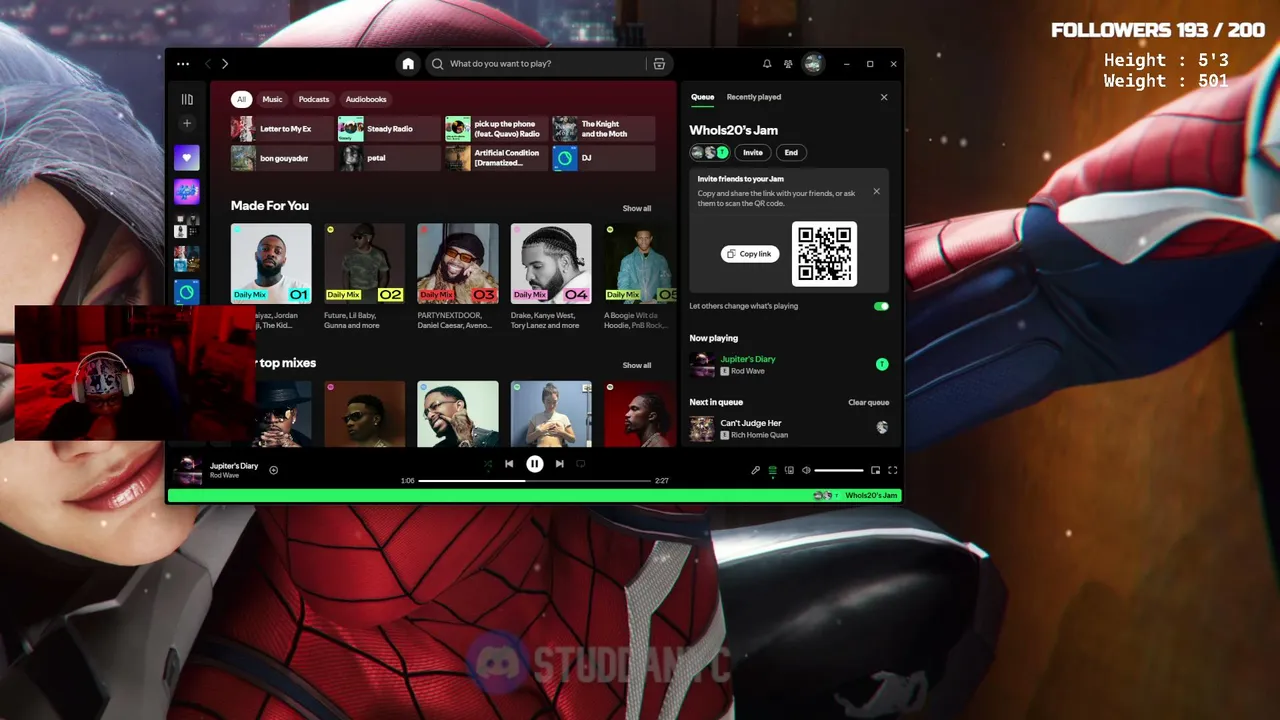This screenshot has height=720, width=1280.
Task: Click the search magnifier icon
Action: click(x=437, y=64)
